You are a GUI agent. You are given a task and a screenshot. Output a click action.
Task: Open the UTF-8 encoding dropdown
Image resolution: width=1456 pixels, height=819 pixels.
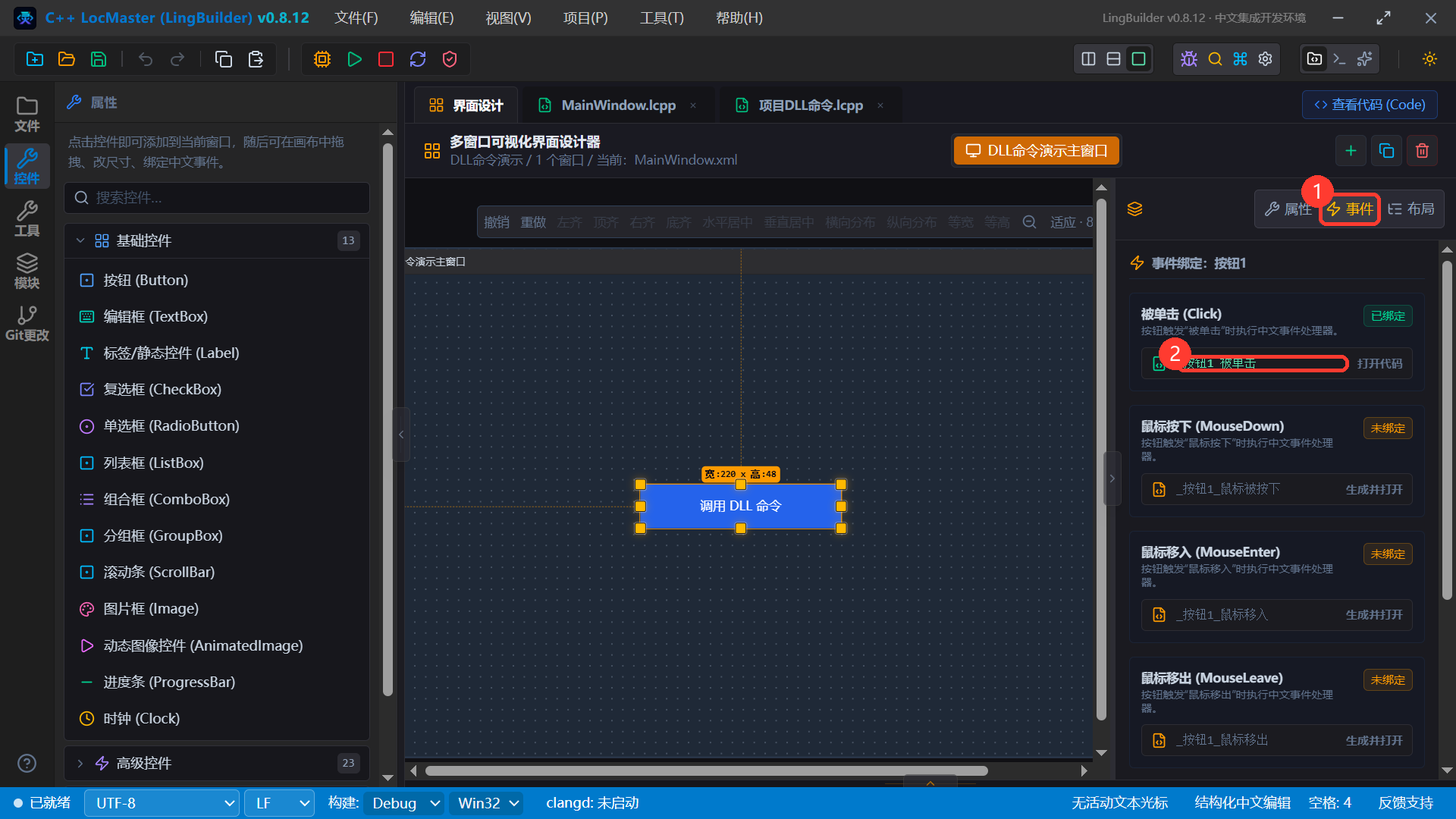[162, 803]
